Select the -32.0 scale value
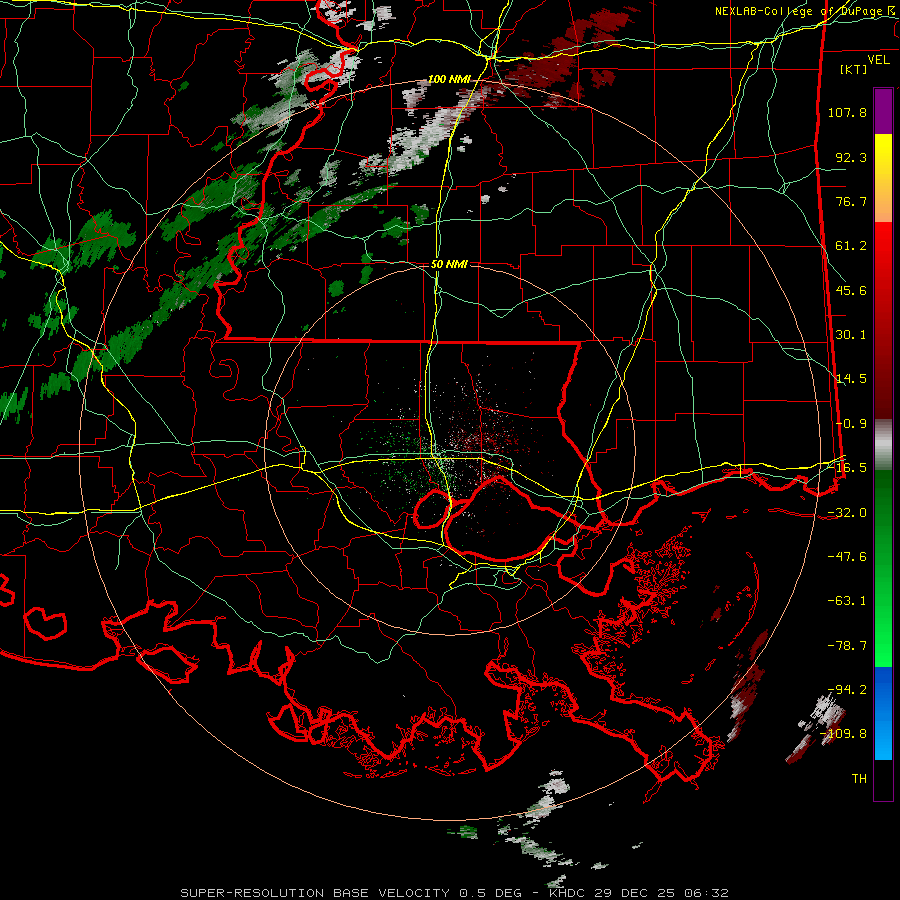The image size is (900, 900). pos(847,513)
